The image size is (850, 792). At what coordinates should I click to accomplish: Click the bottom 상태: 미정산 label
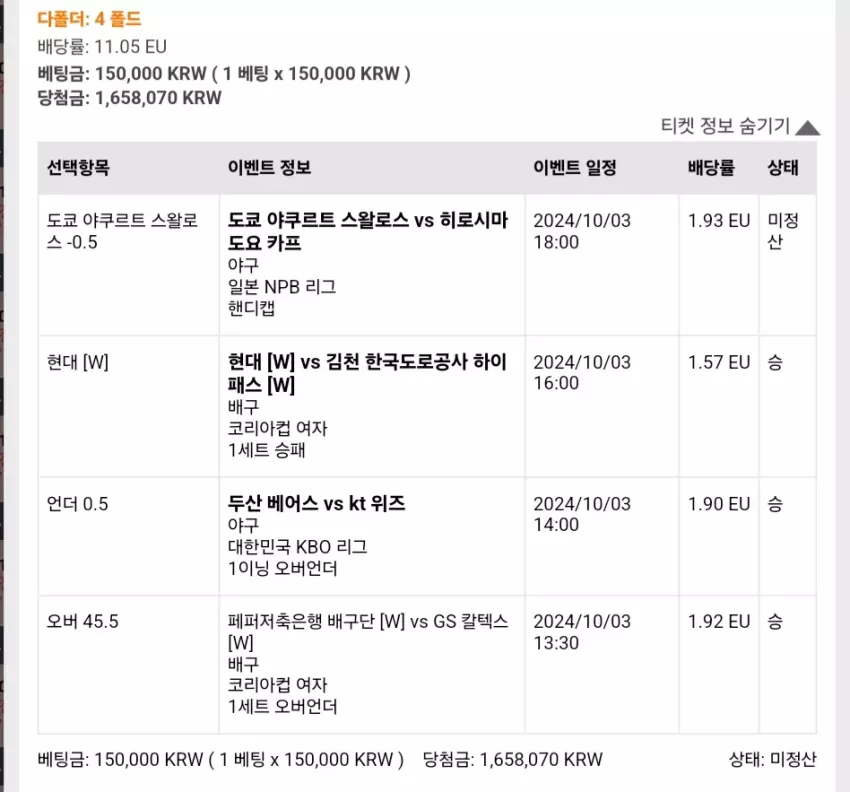772,759
